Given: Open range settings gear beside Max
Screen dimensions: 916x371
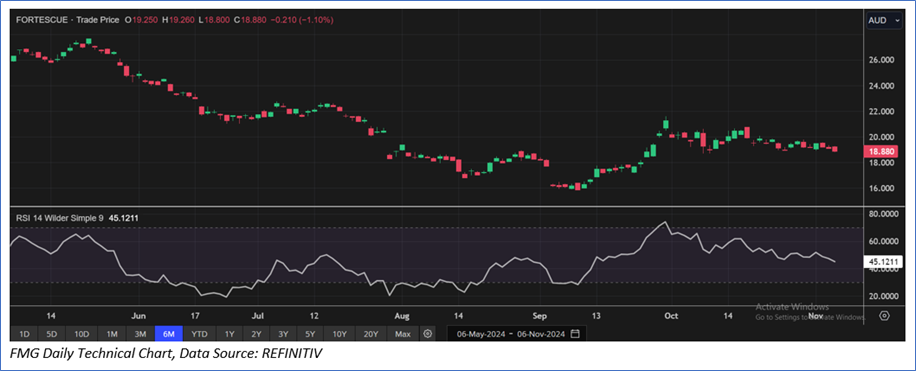Looking at the screenshot, I should point(428,334).
